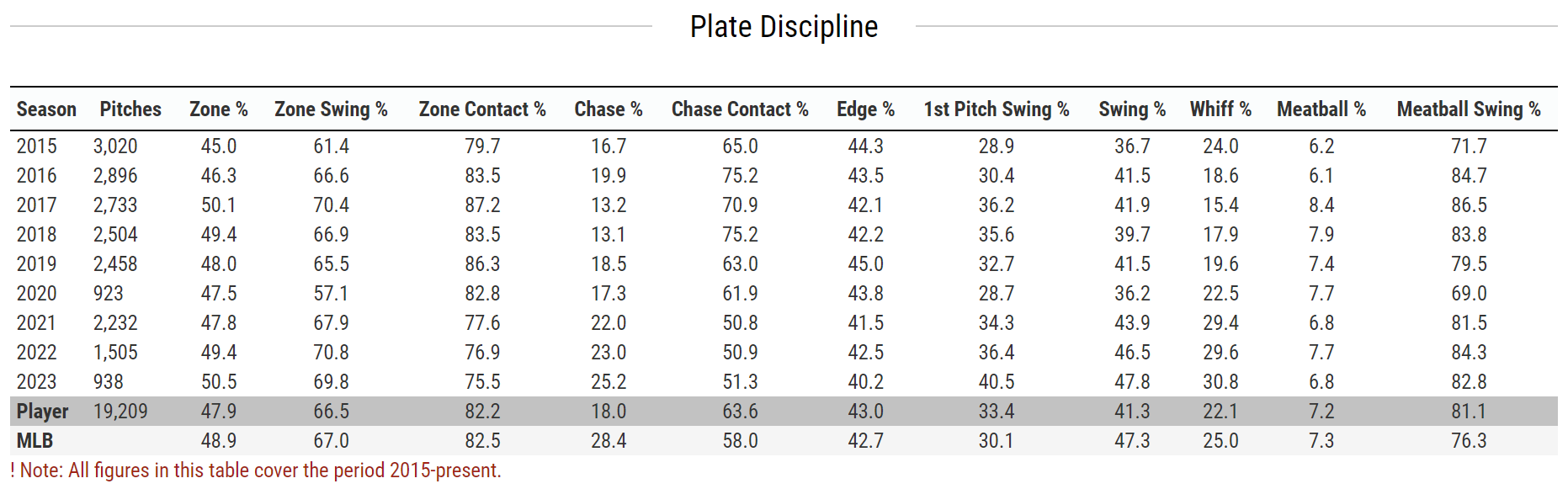Screen dimensions: 1568x489
Task: Sort by Edge % column header
Action: click(x=865, y=109)
